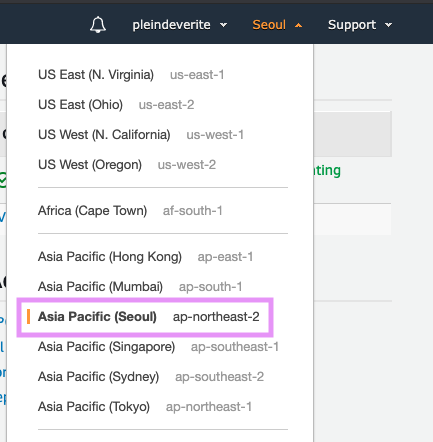Switch to Asia Pacific (Mumbai) region
The width and height of the screenshot is (433, 442).
point(140,287)
